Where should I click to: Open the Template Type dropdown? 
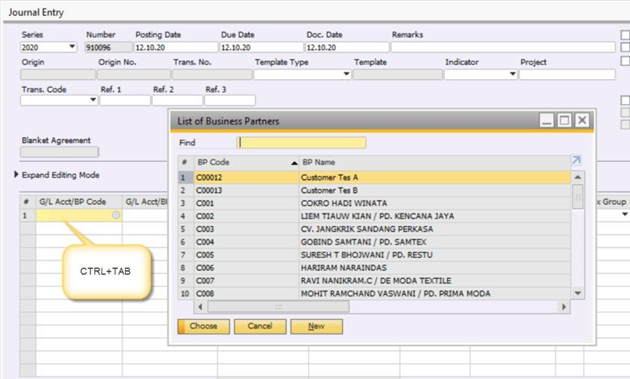[346, 74]
